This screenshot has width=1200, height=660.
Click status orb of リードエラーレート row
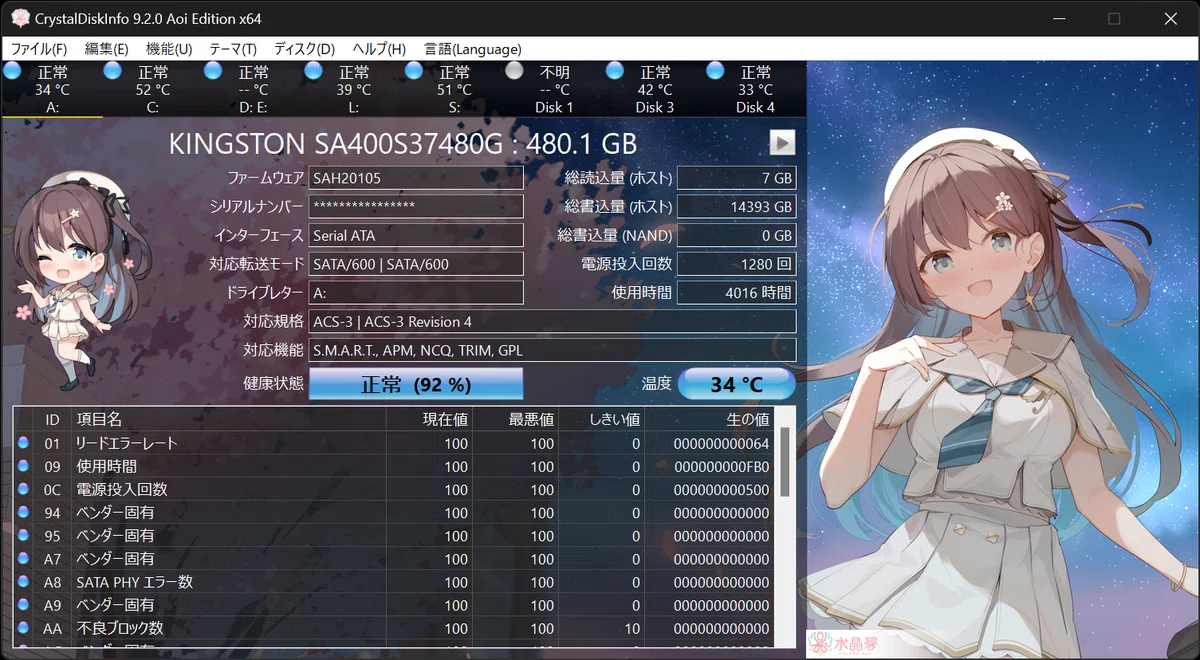24,443
